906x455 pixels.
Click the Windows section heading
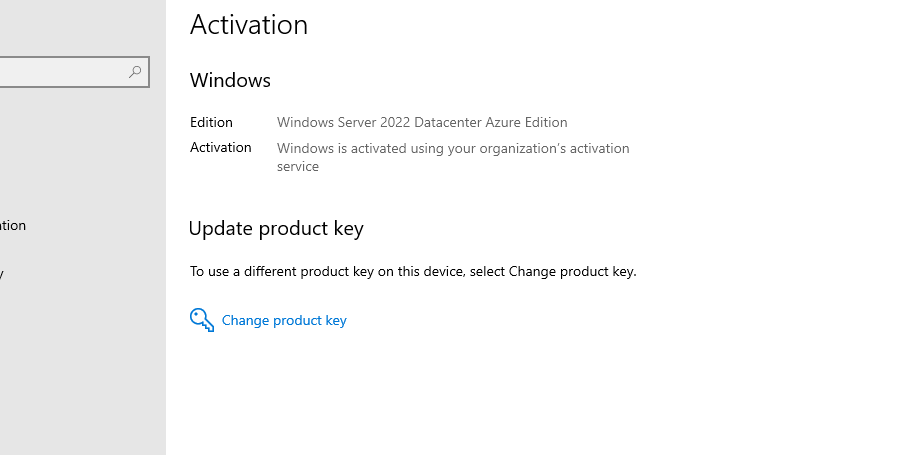coord(230,80)
